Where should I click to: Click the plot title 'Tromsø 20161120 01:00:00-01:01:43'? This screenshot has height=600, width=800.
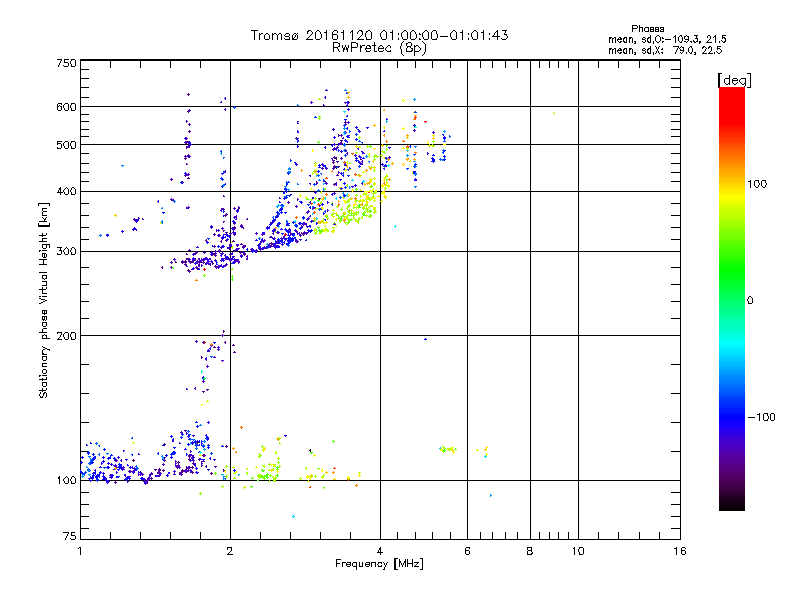(x=379, y=35)
